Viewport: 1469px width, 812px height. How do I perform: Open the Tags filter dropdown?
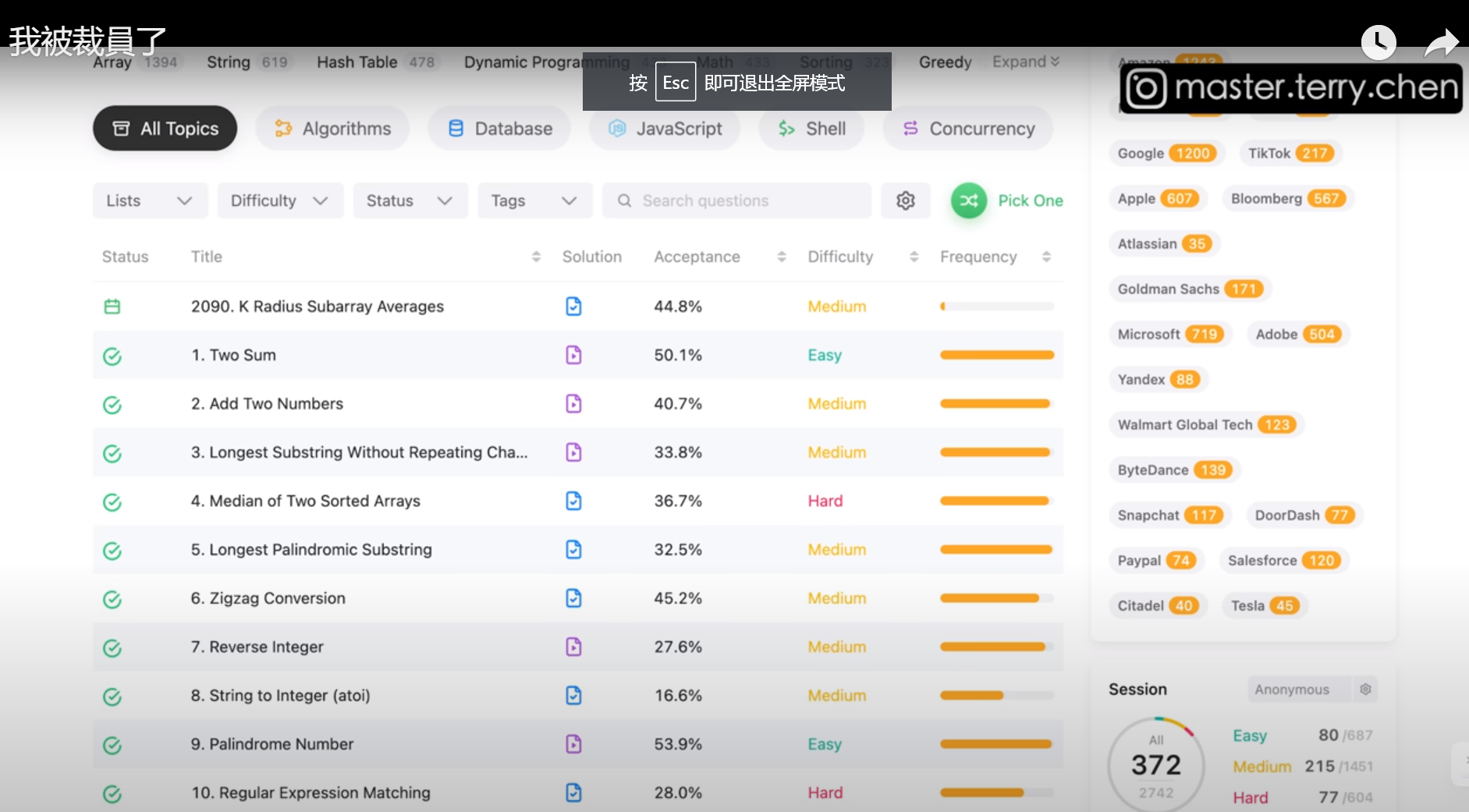[x=535, y=200]
